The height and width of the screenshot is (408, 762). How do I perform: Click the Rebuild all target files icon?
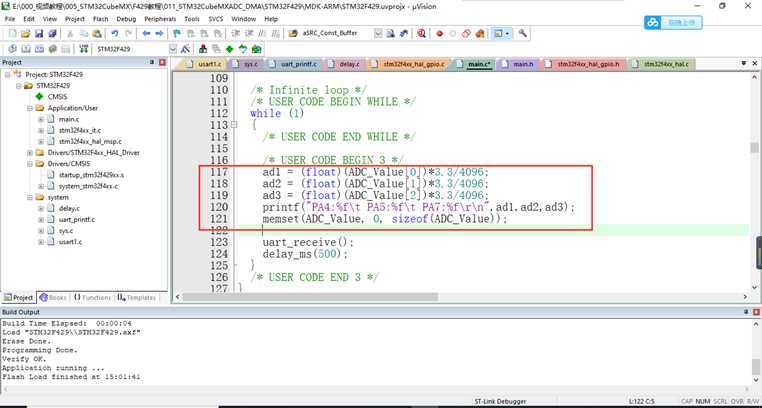(39, 49)
